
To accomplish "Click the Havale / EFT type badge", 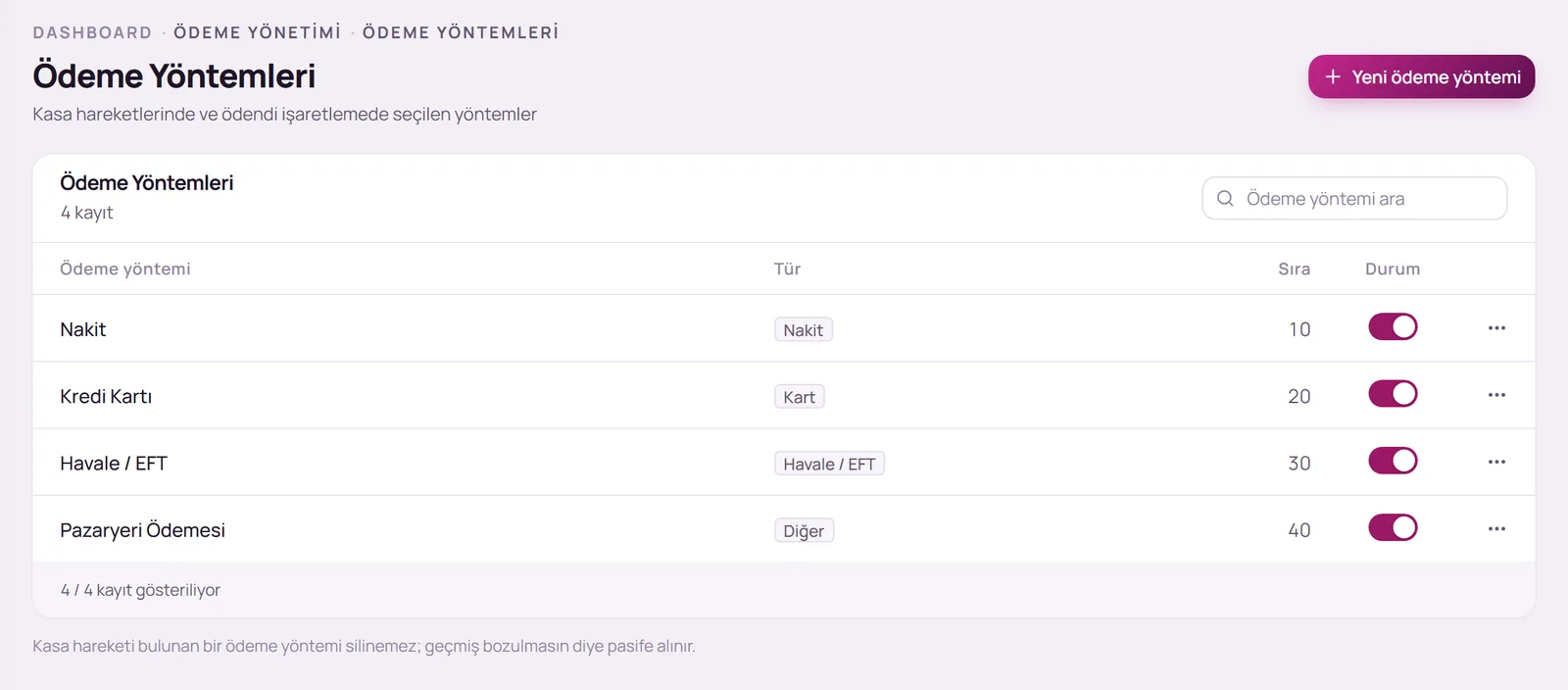I will [x=829, y=464].
